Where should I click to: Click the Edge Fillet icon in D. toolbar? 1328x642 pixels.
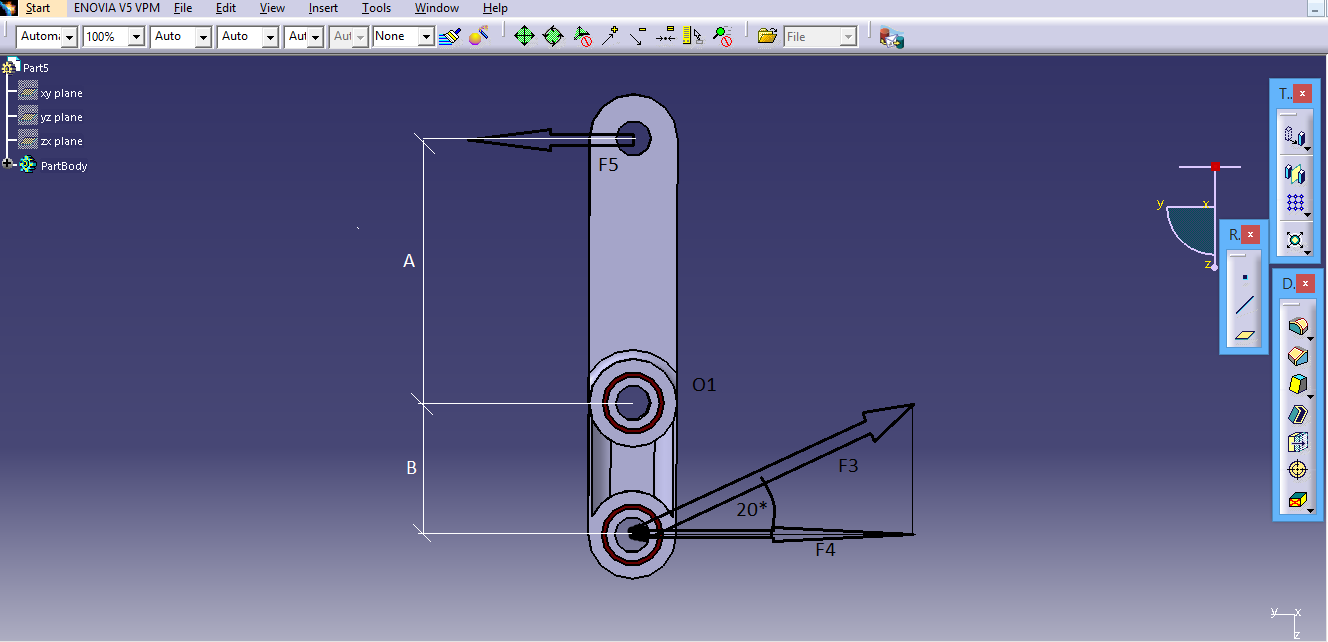[x=1298, y=326]
